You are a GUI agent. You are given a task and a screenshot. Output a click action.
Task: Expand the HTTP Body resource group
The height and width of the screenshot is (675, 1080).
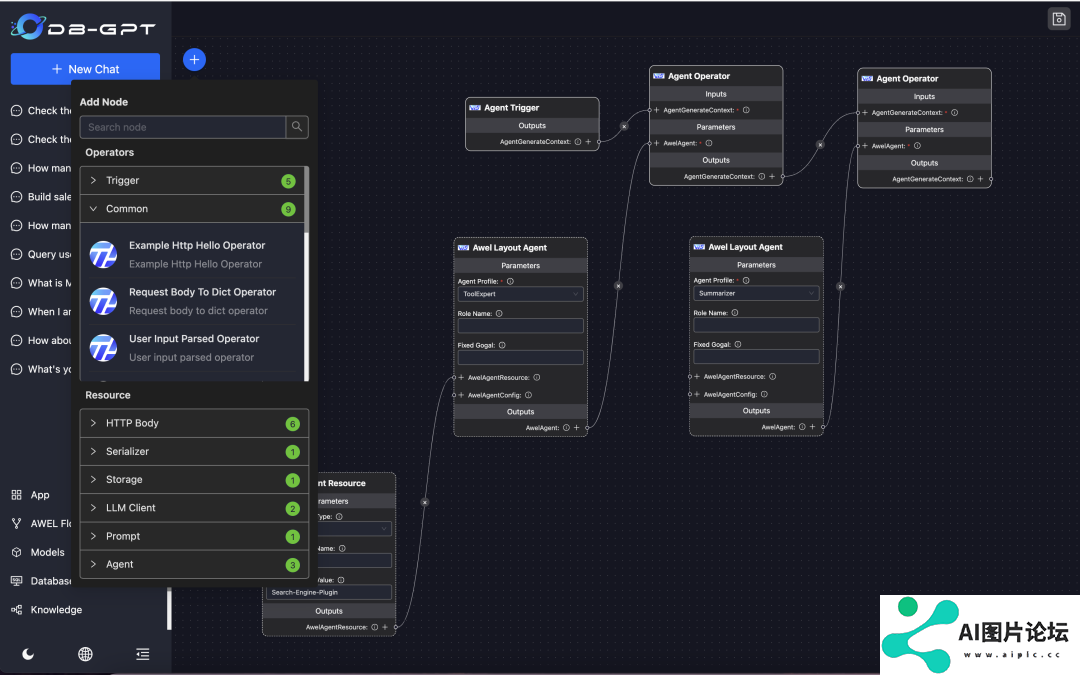(194, 424)
